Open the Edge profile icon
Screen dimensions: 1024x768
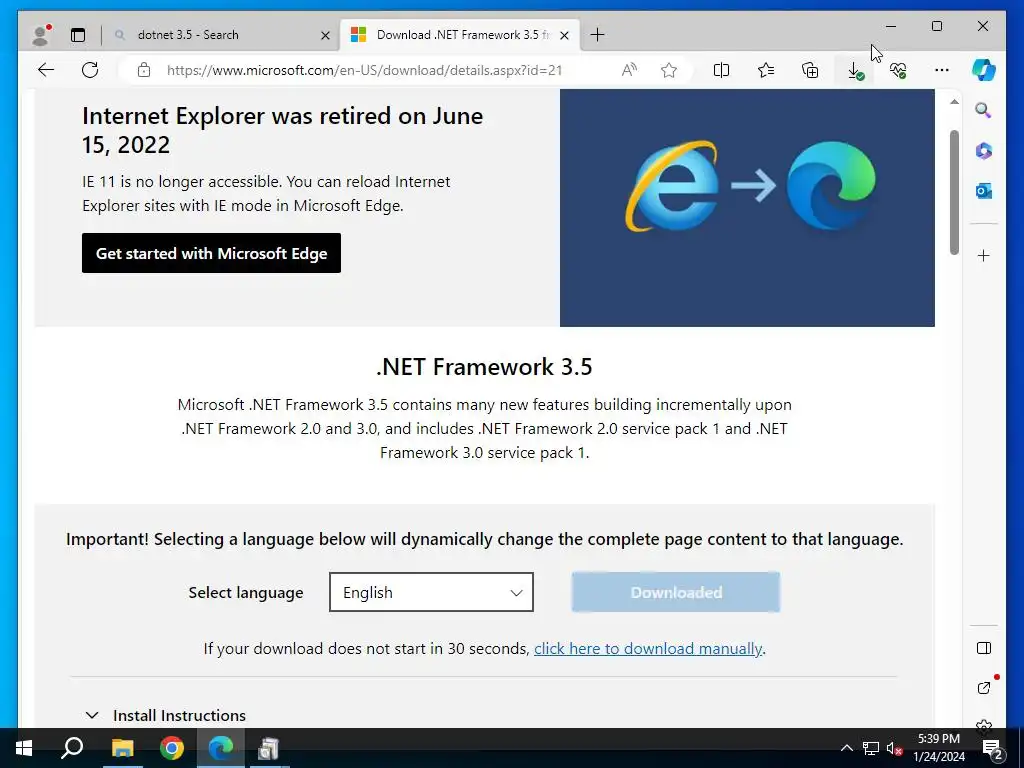tap(41, 35)
